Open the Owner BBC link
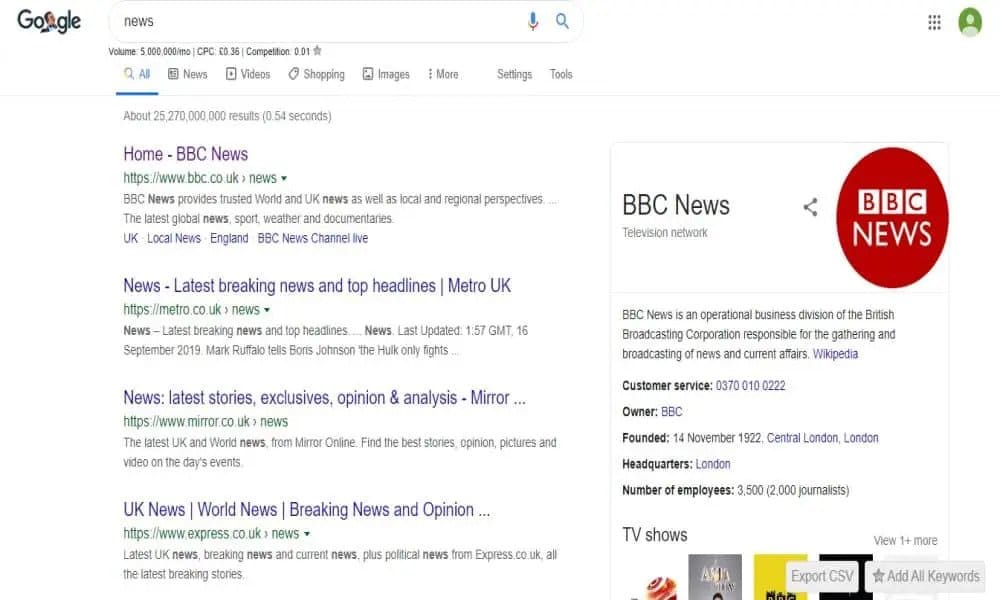This screenshot has height=600, width=1000. (672, 412)
